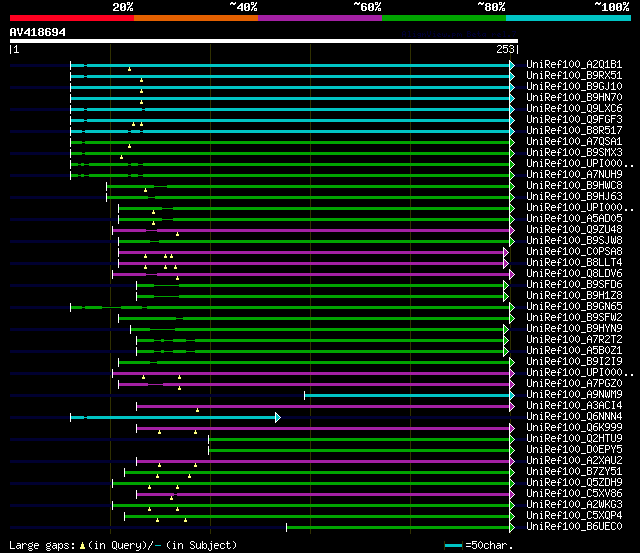Image resolution: width=640 pixels, height=553 pixels.
Task: Click the yellow gap symbol in Large gaps legend
Action: point(82,545)
